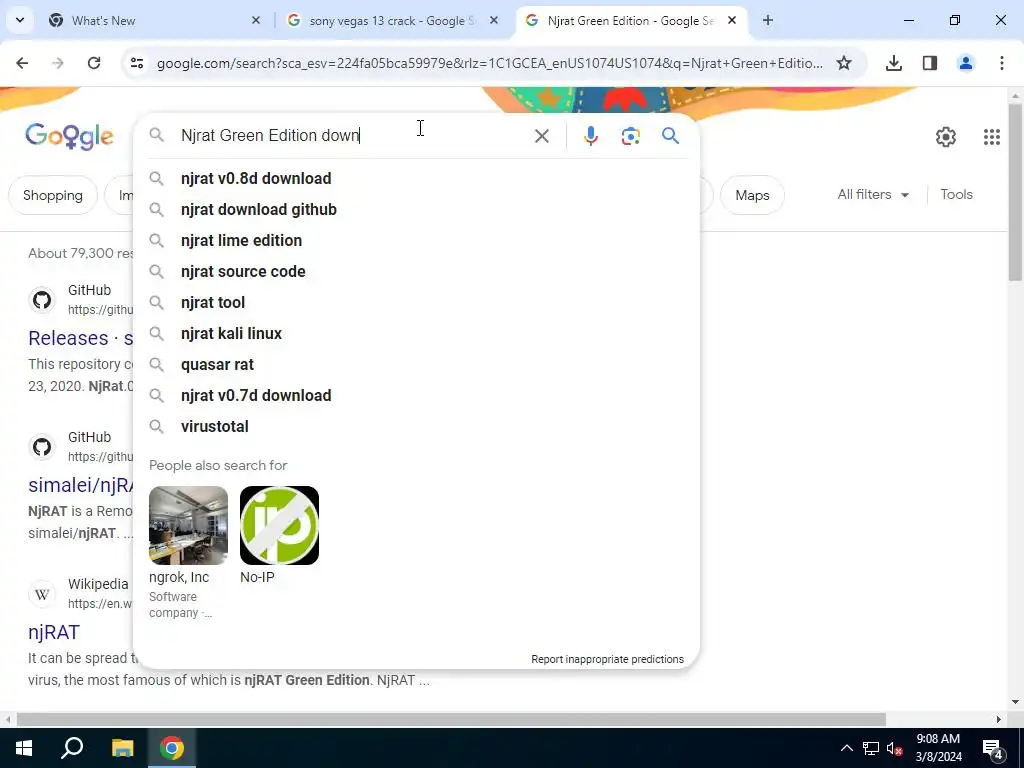Open the notification center icon

[993, 748]
